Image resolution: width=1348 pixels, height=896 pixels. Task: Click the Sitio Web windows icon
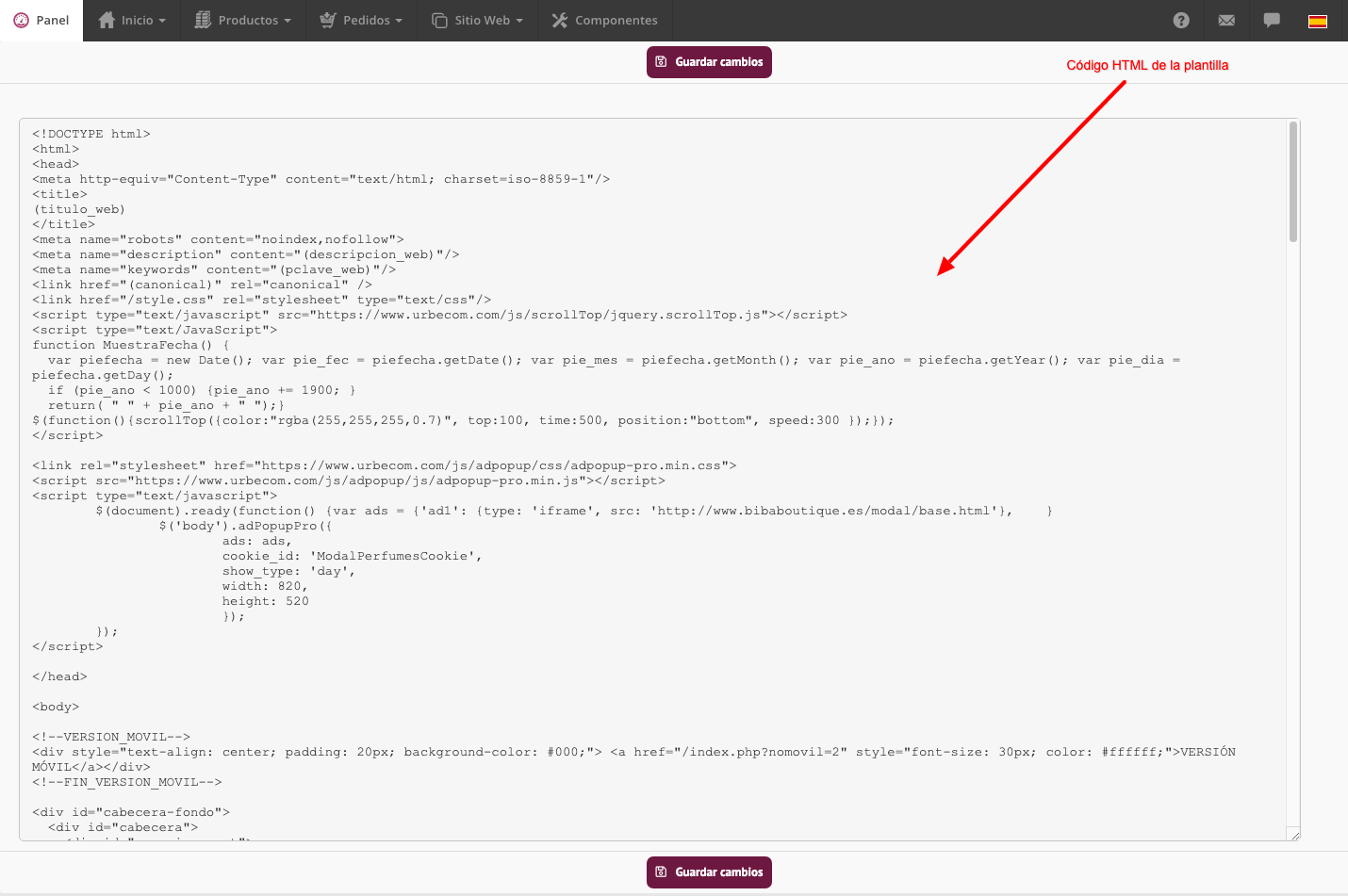[439, 20]
